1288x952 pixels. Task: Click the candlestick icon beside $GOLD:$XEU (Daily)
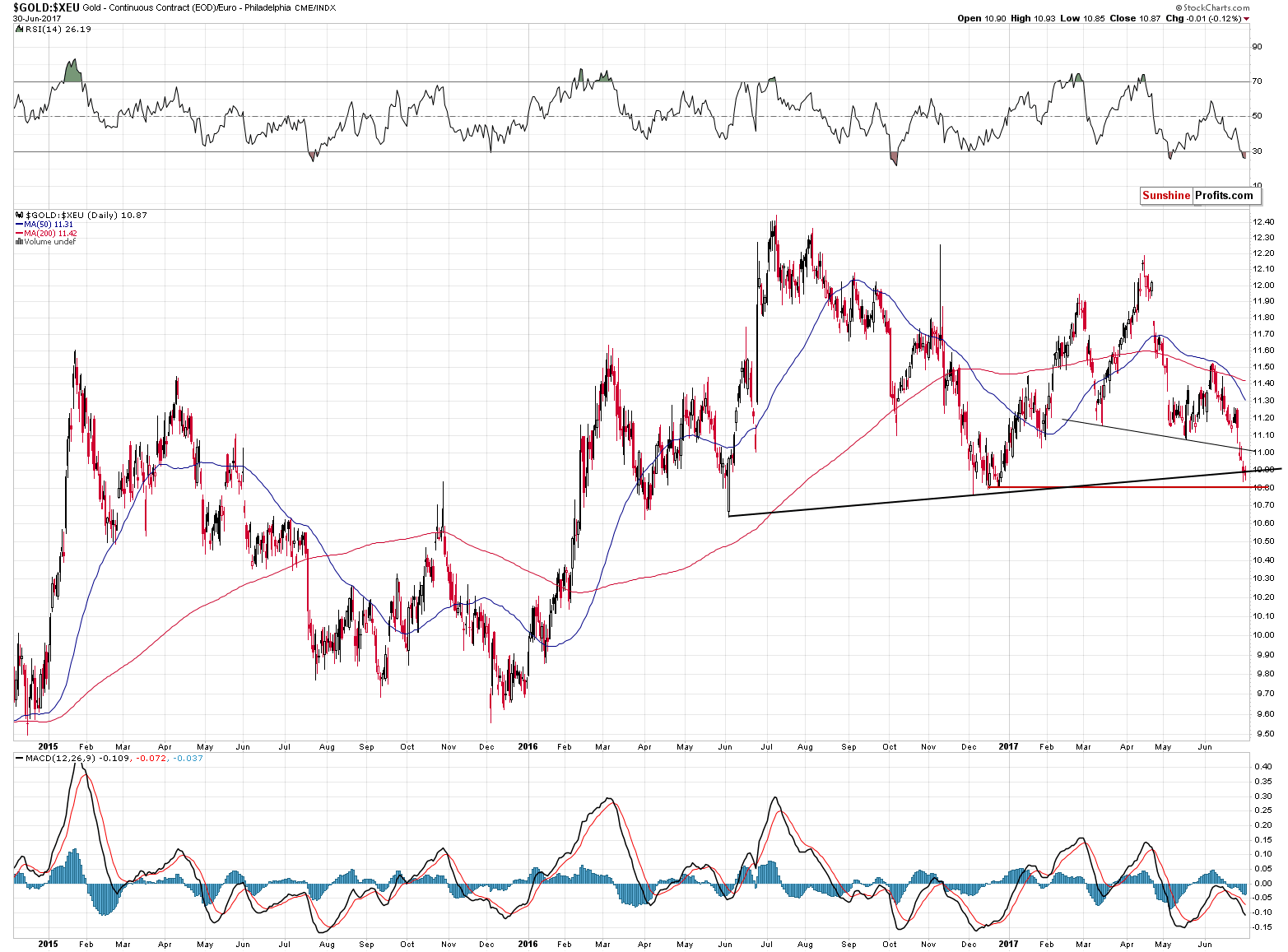[19, 215]
